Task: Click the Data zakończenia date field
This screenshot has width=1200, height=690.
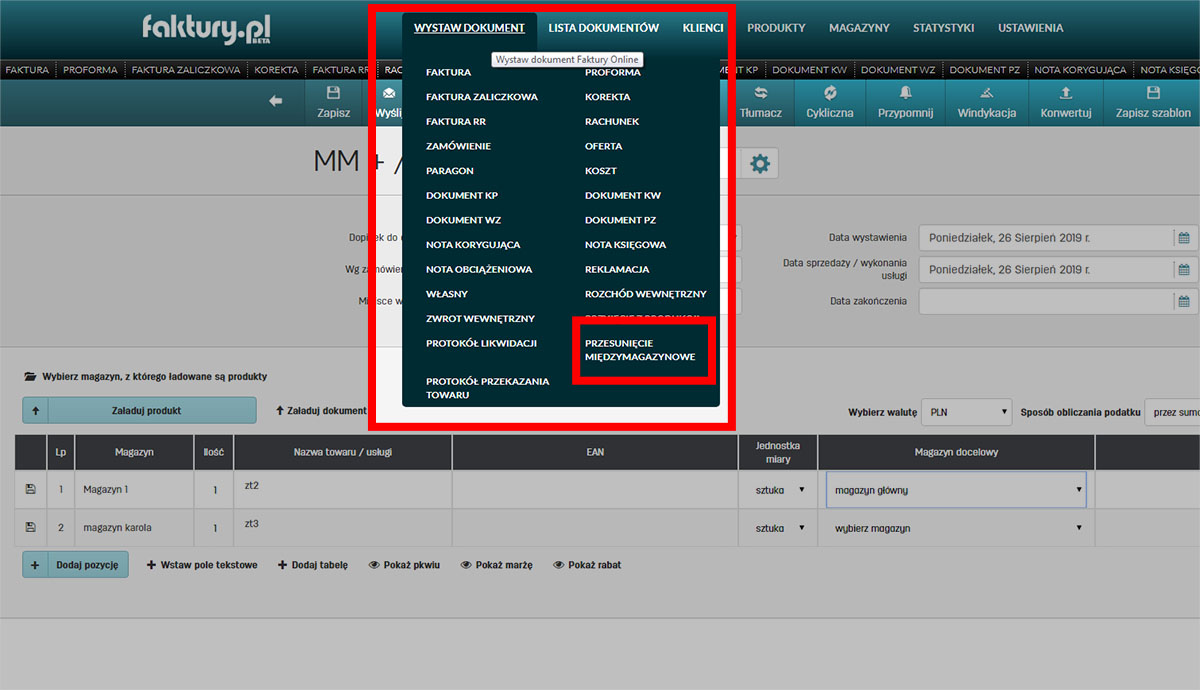Action: (1045, 301)
